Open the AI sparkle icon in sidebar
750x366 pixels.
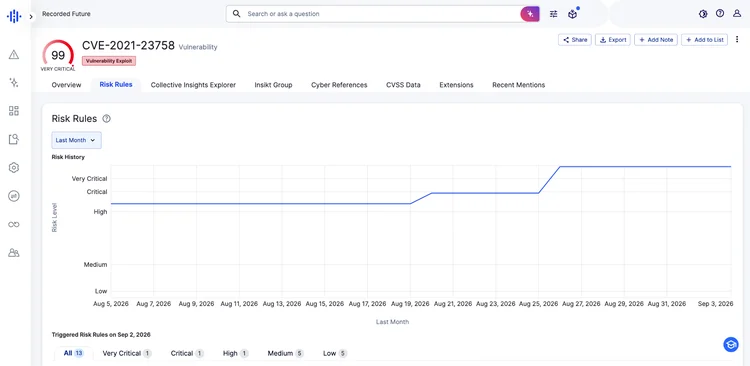point(14,82)
